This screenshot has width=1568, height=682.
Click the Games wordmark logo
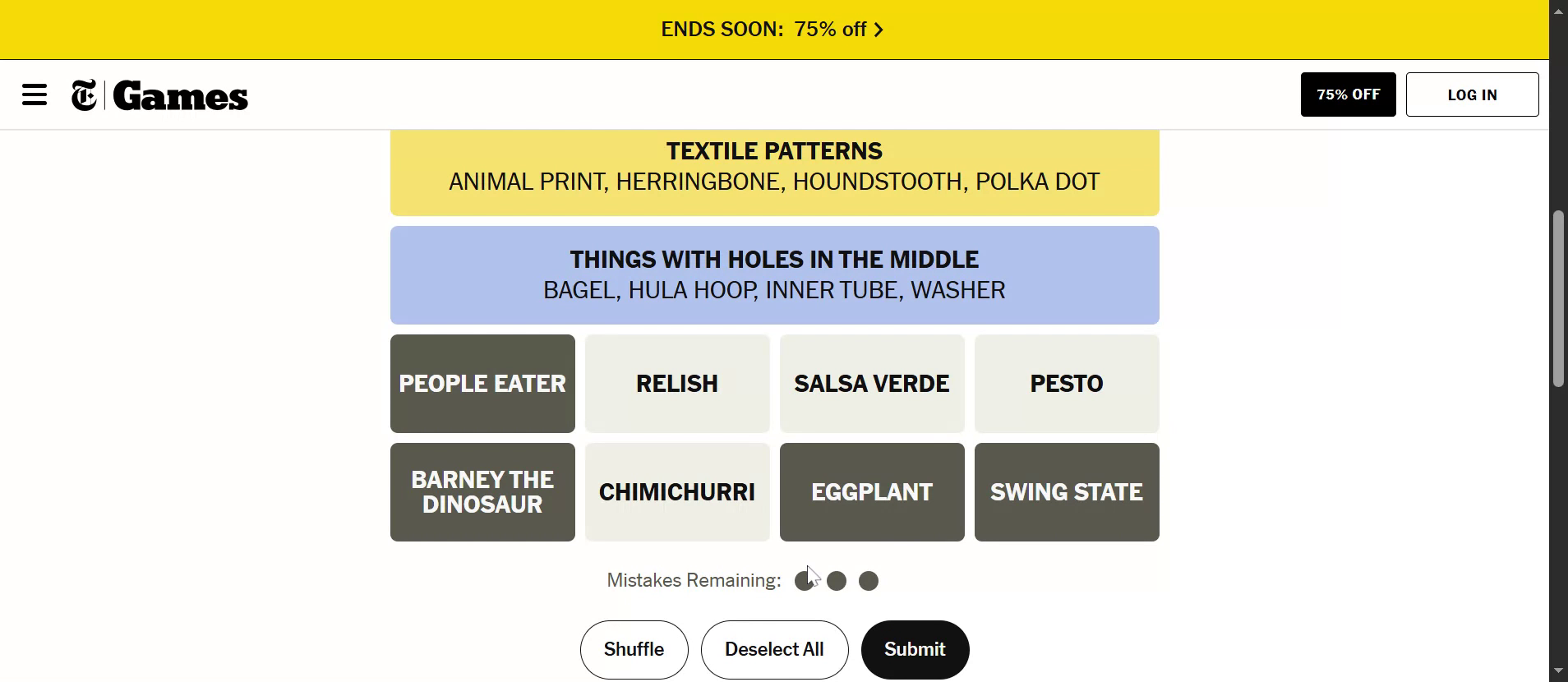pyautogui.click(x=181, y=96)
